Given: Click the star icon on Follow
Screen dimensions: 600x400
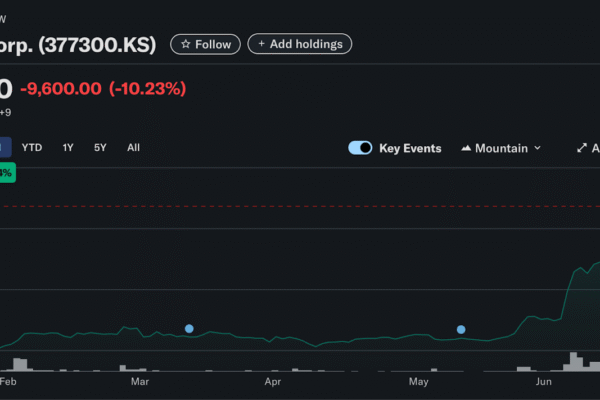Looking at the screenshot, I should click(x=185, y=44).
